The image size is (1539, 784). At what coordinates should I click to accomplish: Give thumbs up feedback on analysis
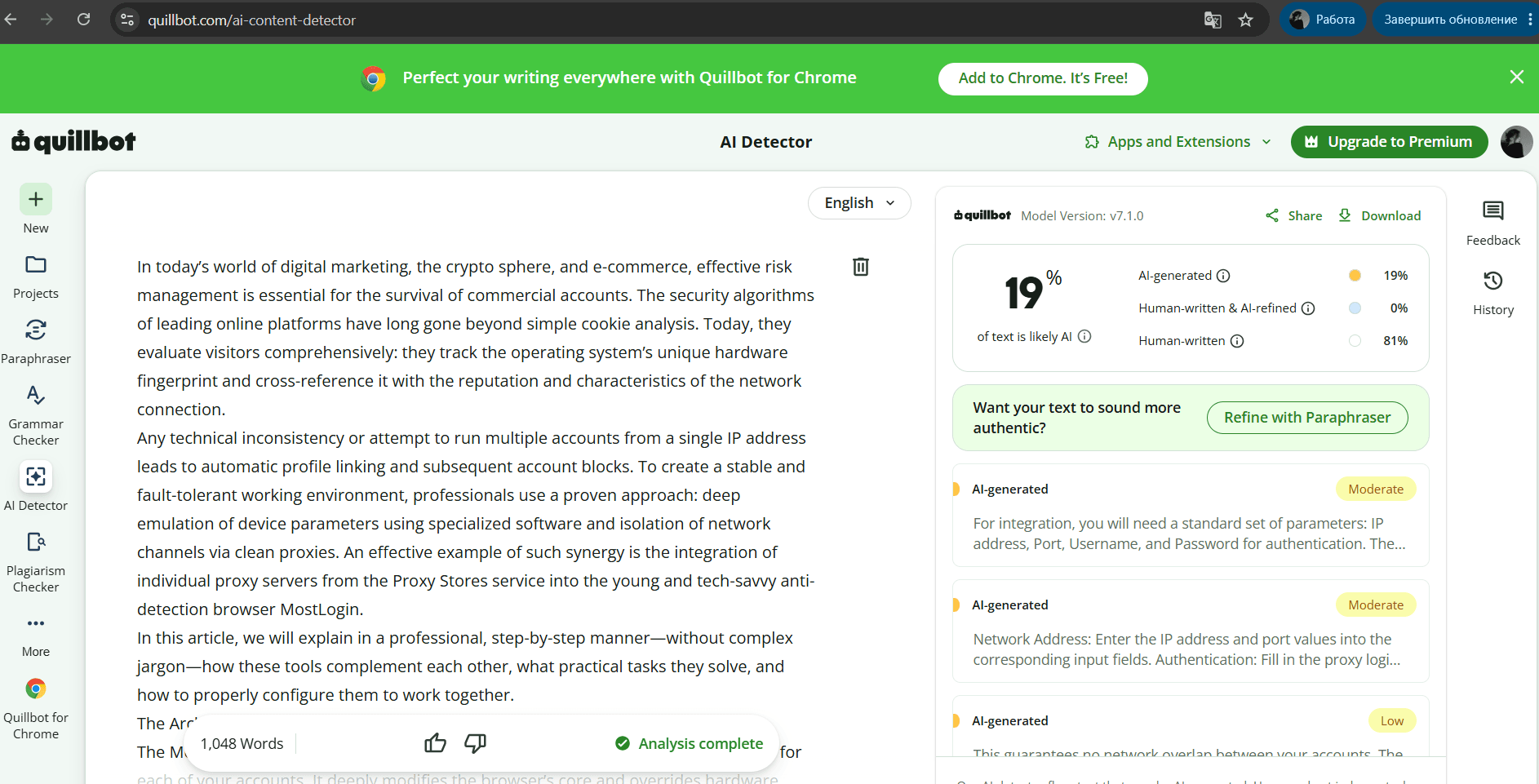pyautogui.click(x=436, y=743)
